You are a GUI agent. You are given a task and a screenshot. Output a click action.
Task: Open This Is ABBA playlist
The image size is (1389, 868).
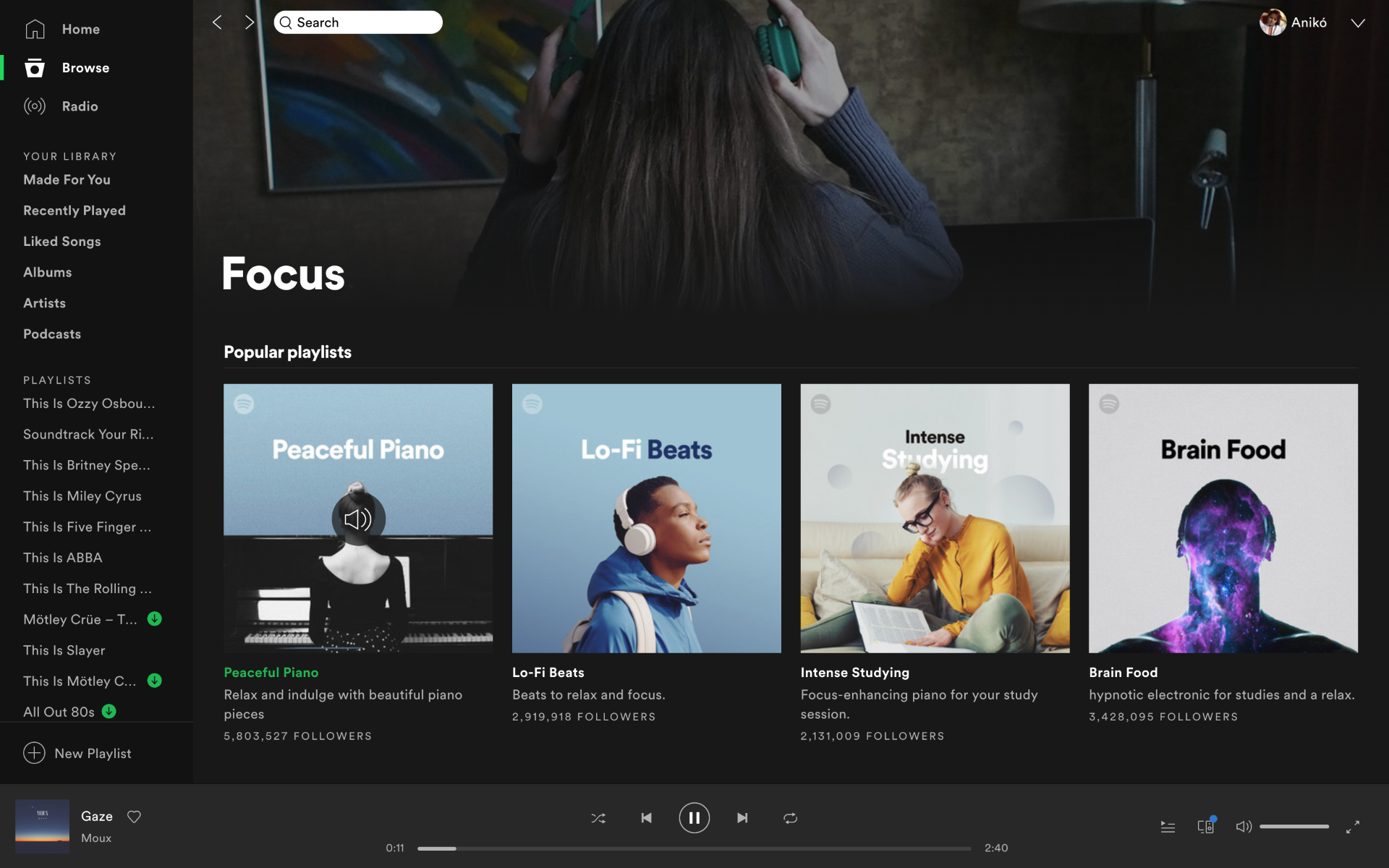point(63,558)
